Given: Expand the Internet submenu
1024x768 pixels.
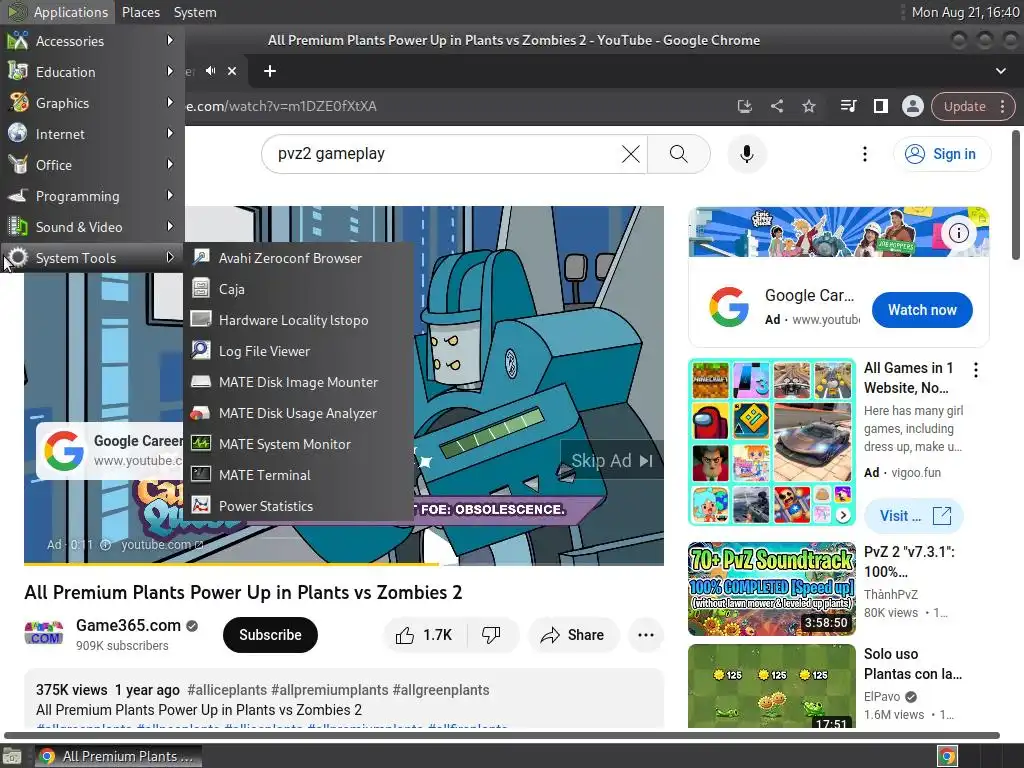Looking at the screenshot, I should [x=92, y=134].
